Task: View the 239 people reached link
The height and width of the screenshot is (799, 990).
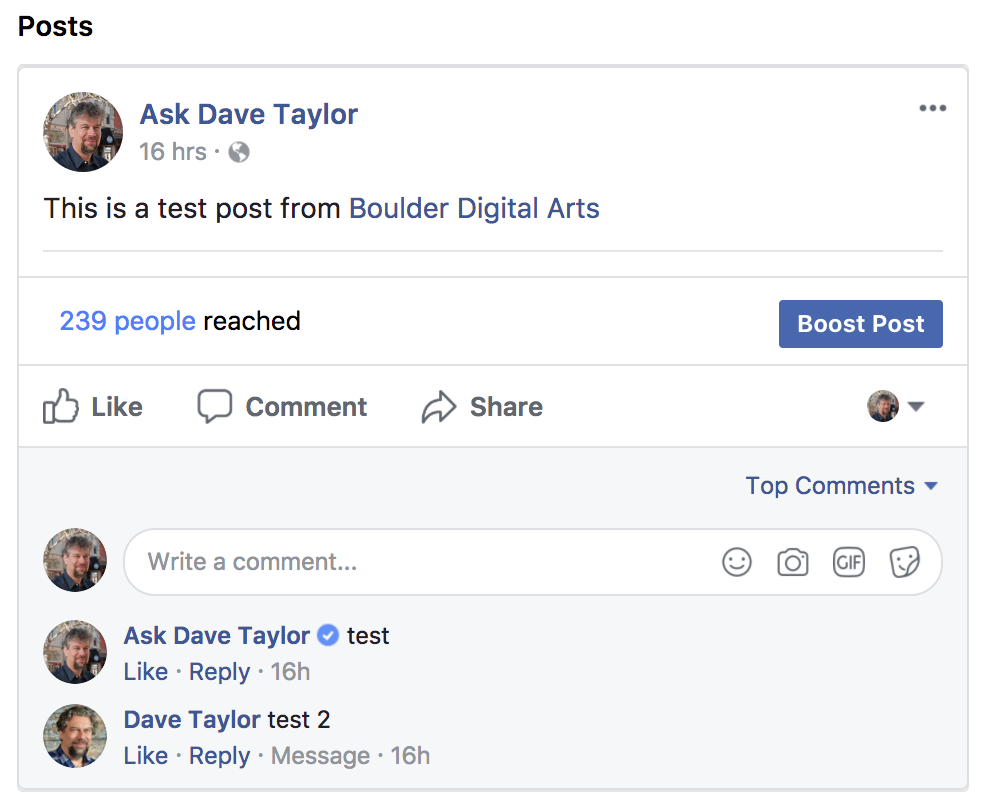Action: [128, 321]
